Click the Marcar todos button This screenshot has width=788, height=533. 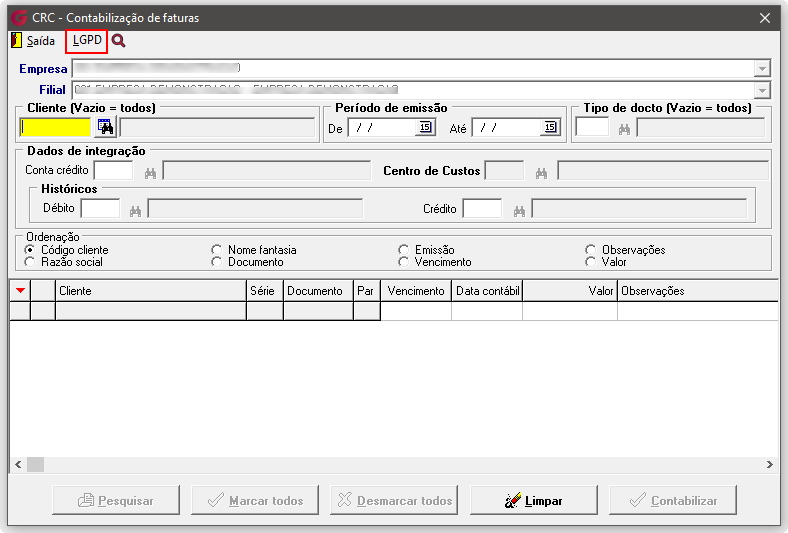(255, 500)
